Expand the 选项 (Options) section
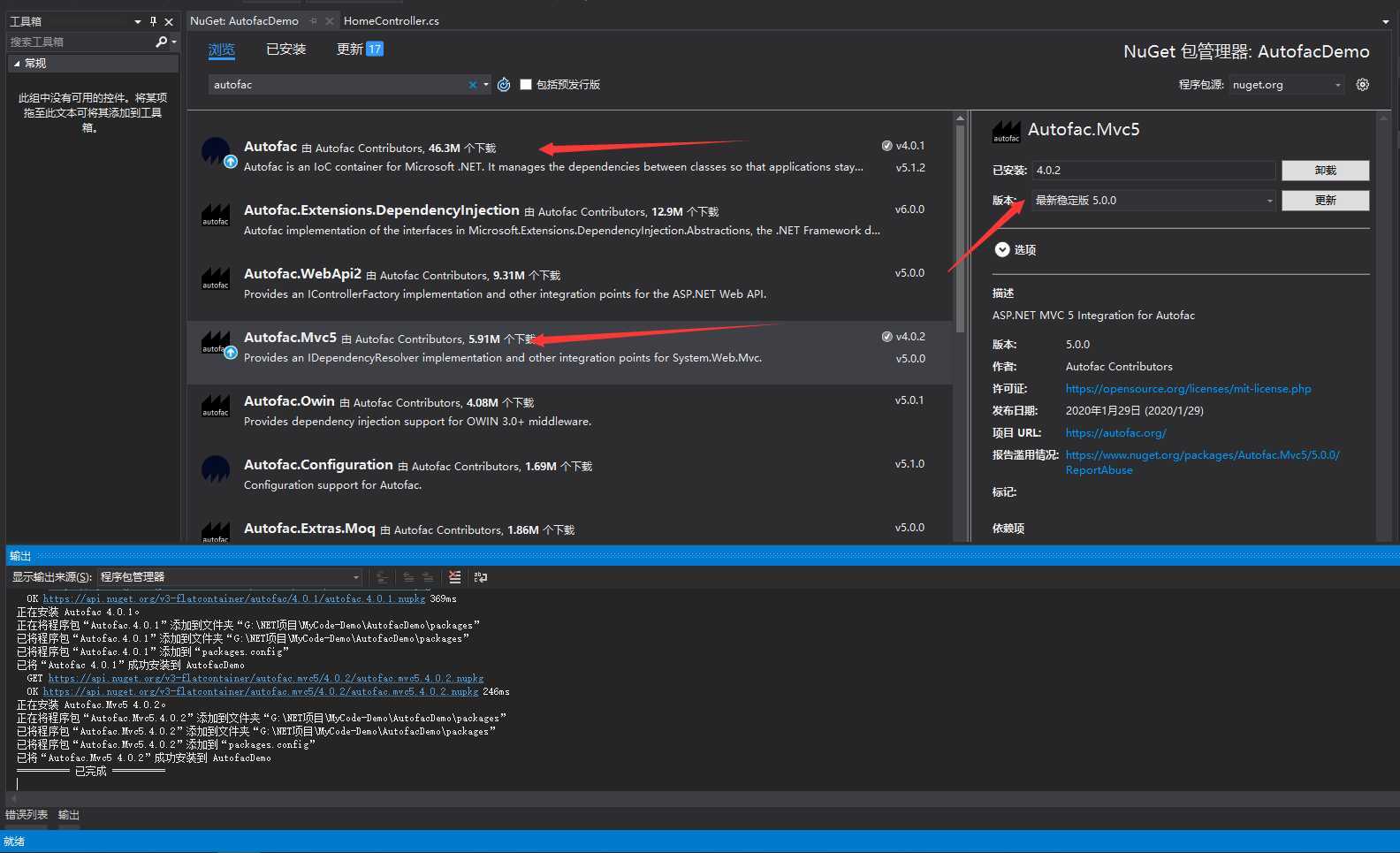 click(x=1002, y=250)
